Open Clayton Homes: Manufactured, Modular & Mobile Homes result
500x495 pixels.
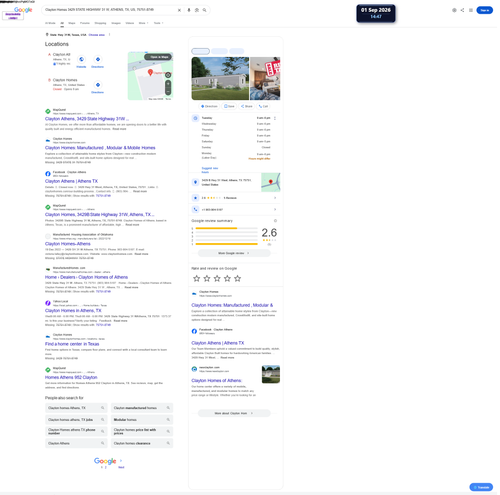pyautogui.click(x=100, y=148)
